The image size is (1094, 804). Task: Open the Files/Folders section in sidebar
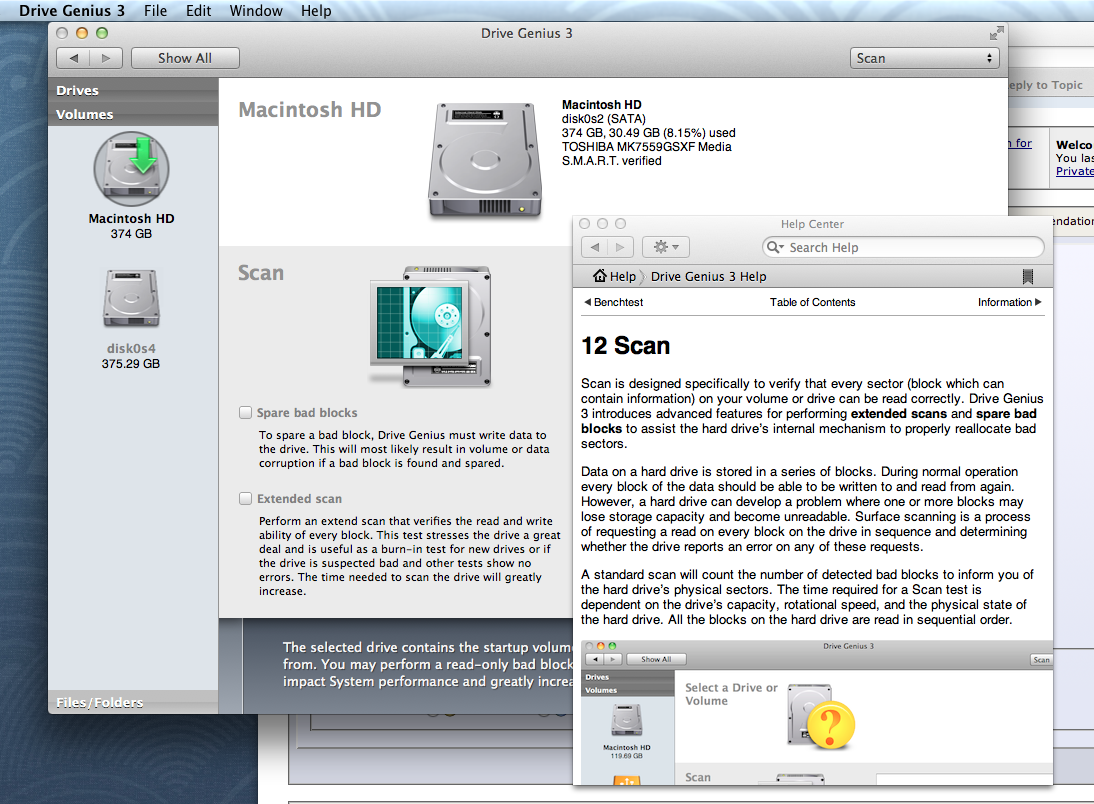[133, 702]
